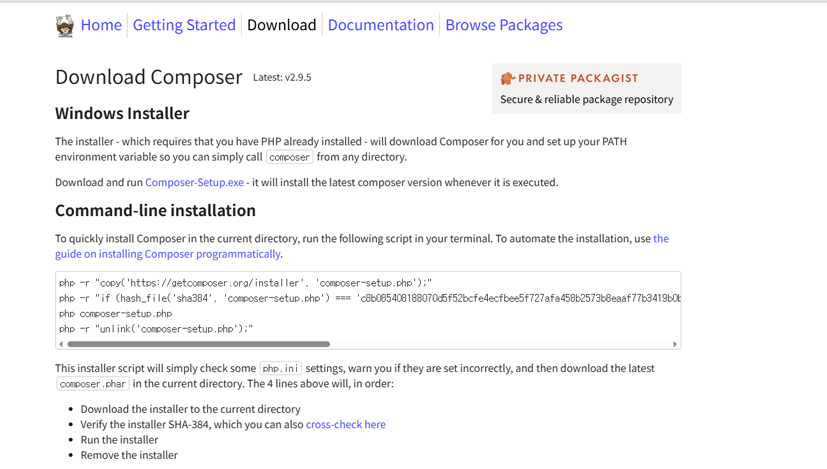Open the Home menu item

point(101,25)
